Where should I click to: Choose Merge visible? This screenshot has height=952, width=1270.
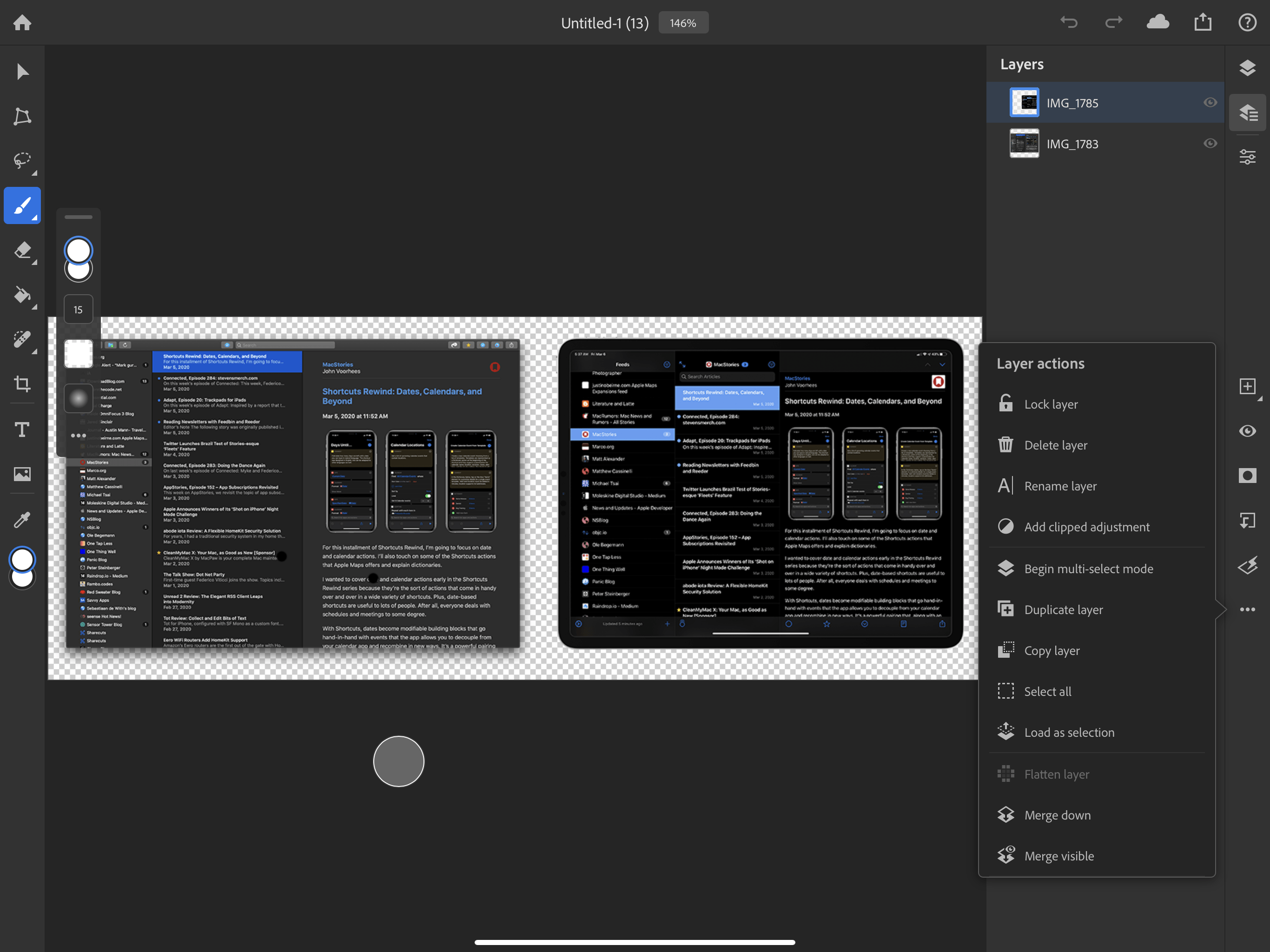(x=1097, y=855)
